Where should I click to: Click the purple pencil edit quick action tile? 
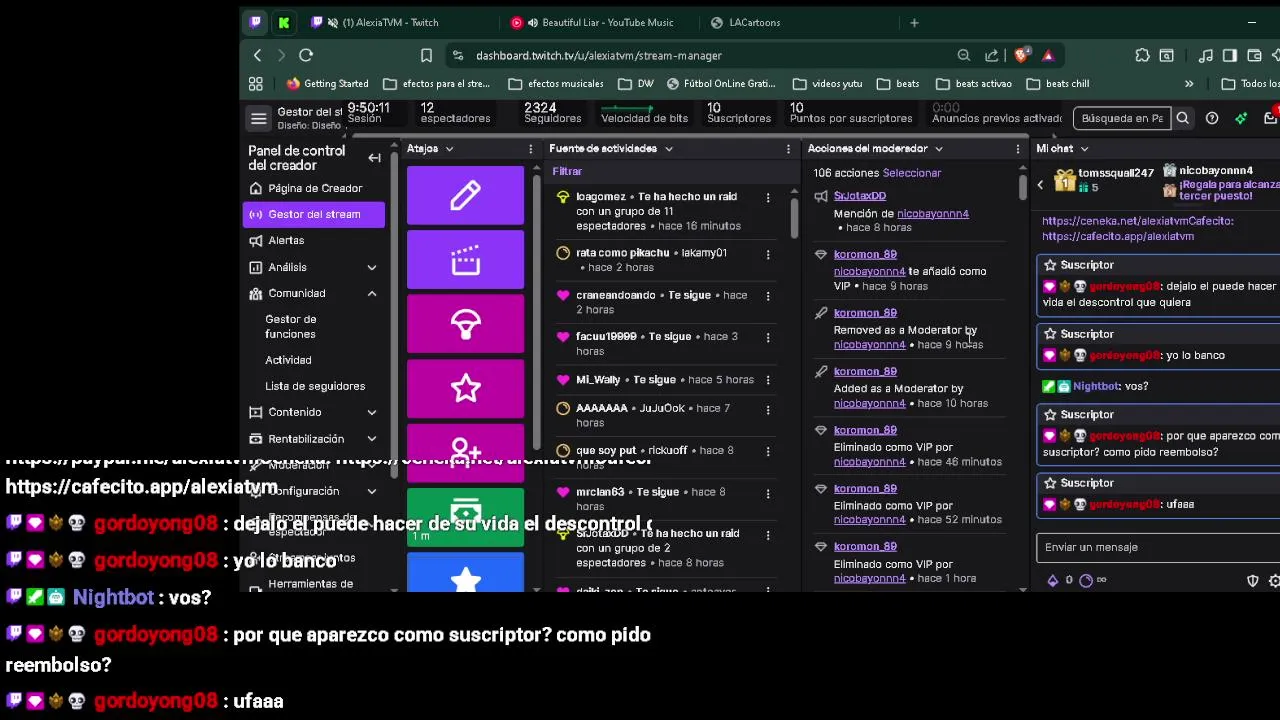tap(465, 195)
